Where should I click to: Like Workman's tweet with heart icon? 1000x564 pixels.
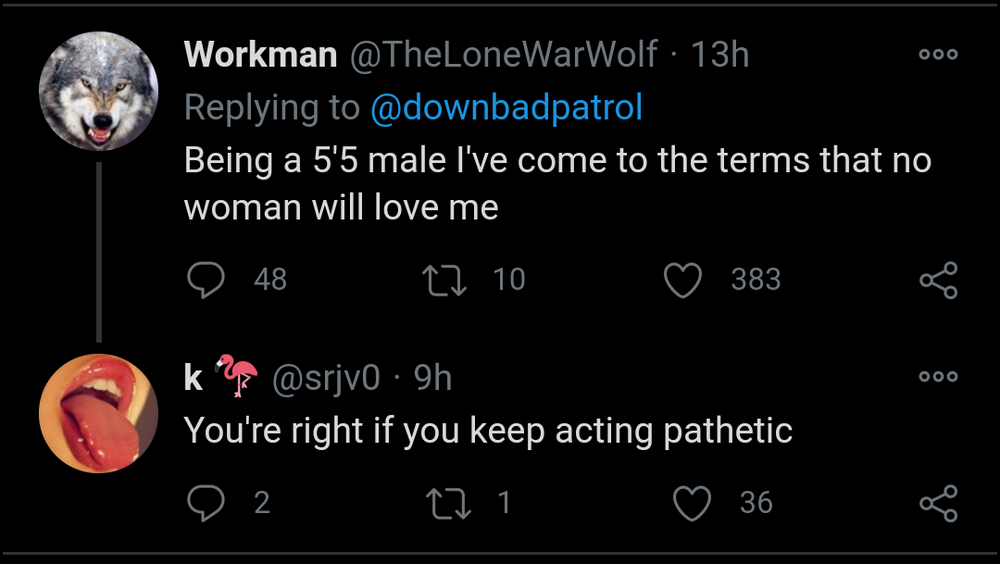pos(684,280)
